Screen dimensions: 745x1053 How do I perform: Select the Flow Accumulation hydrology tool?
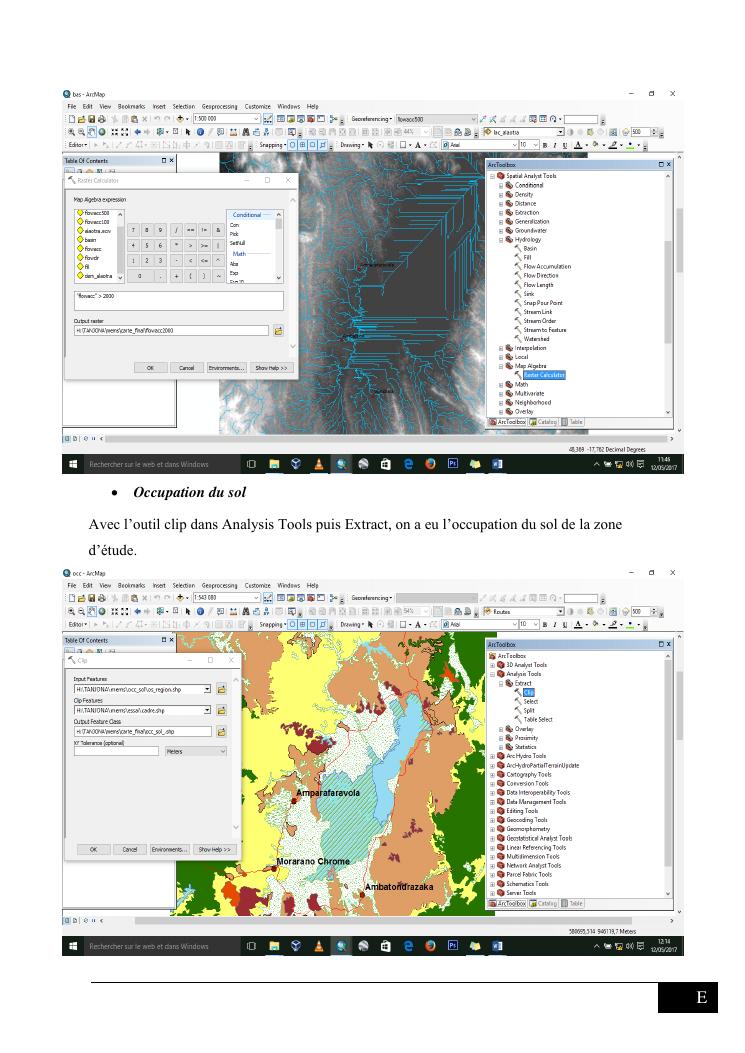[547, 267]
